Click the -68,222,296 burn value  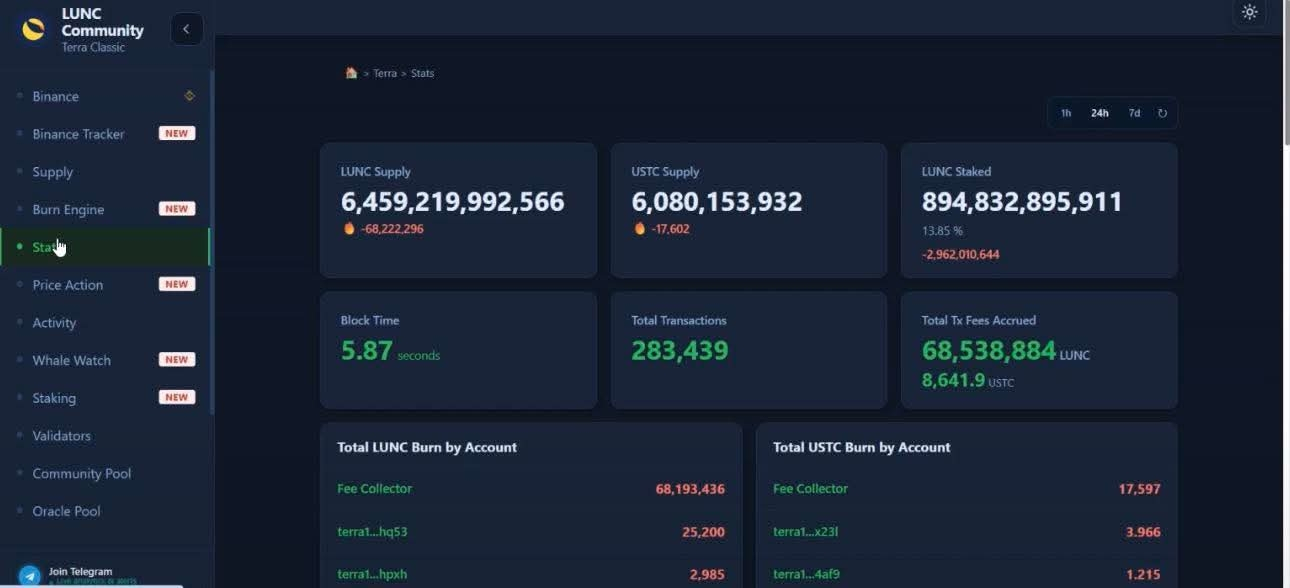pos(392,229)
